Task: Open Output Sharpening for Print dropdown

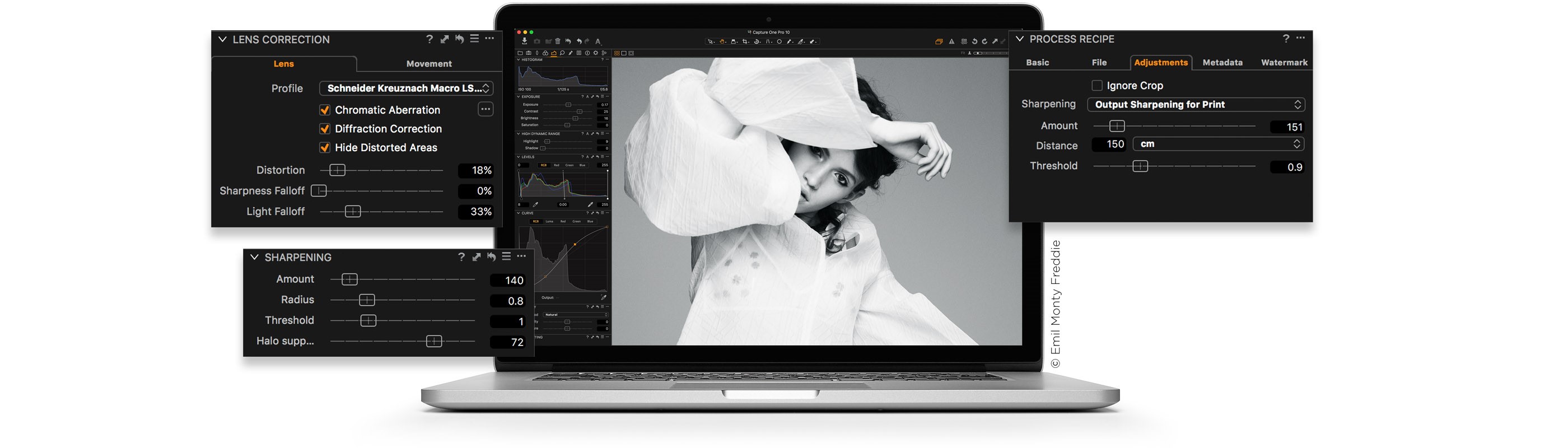Action: [x=1196, y=105]
